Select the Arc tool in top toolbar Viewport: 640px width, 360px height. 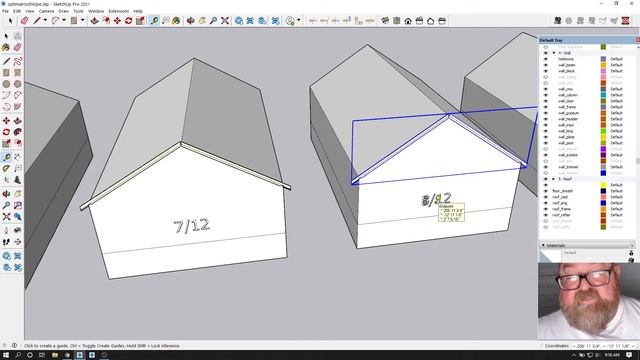point(55,20)
